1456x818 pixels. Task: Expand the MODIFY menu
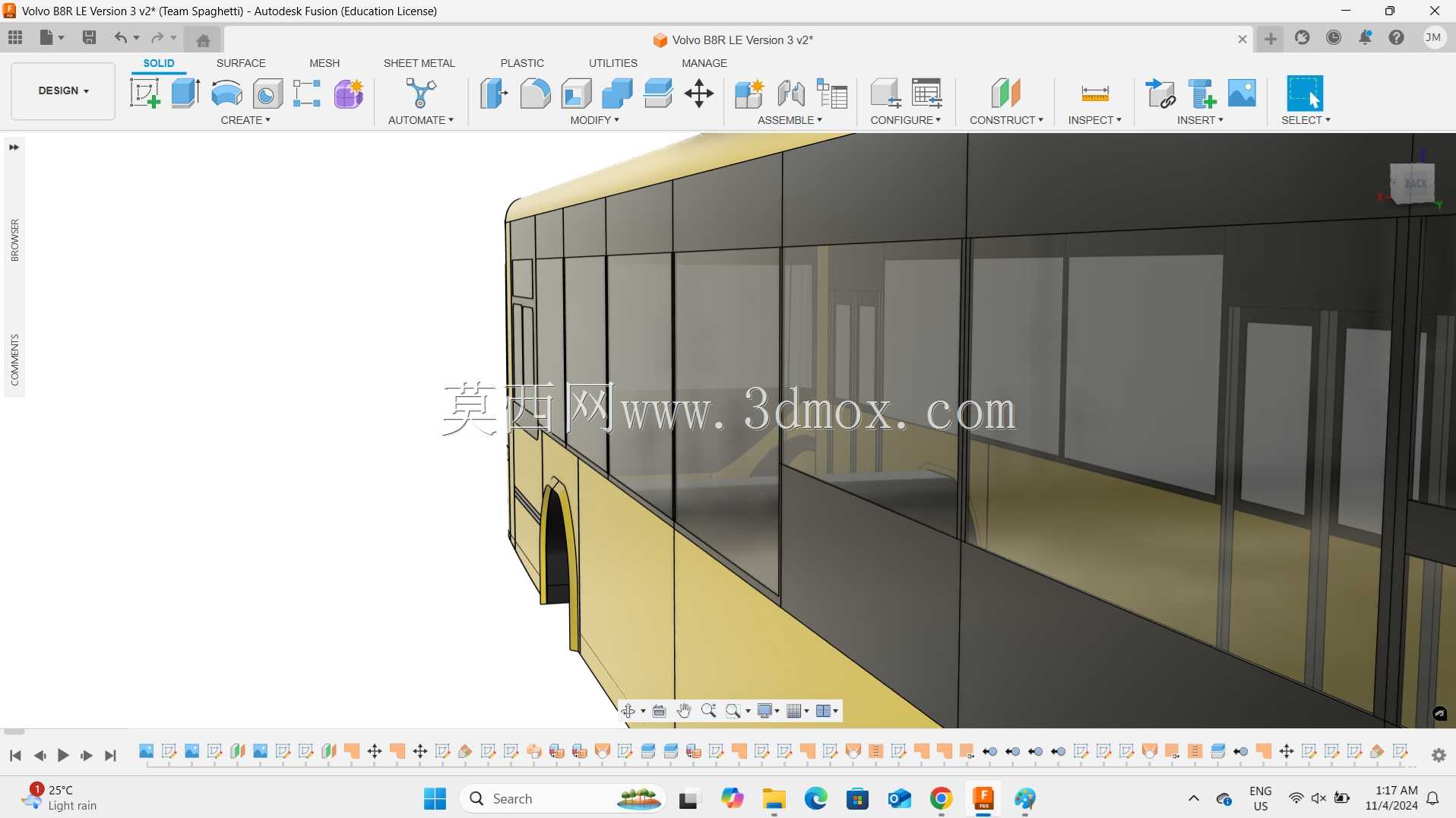[594, 120]
